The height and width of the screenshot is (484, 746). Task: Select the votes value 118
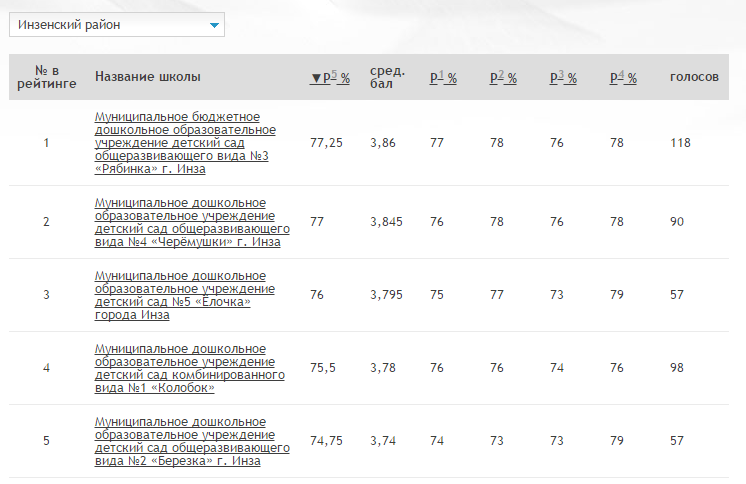680,143
